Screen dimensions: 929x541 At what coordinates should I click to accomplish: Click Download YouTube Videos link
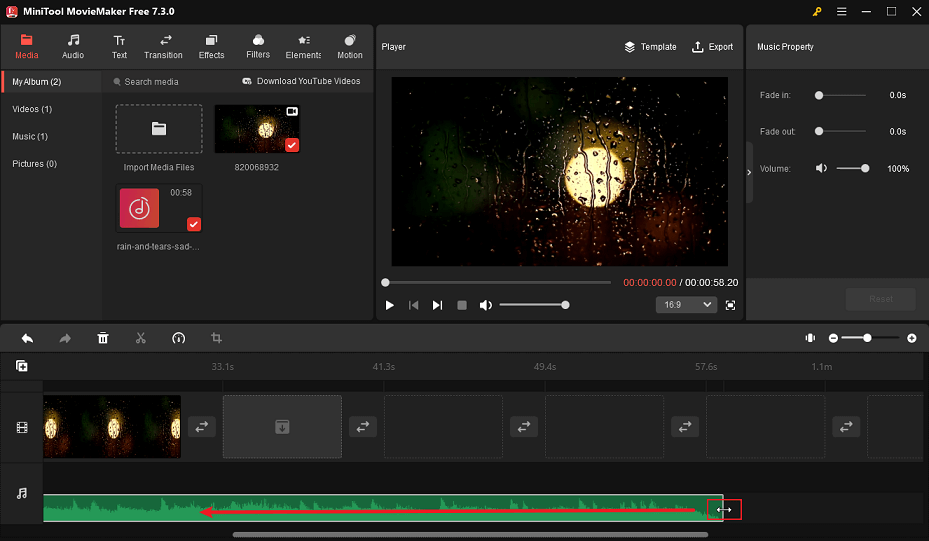click(301, 81)
